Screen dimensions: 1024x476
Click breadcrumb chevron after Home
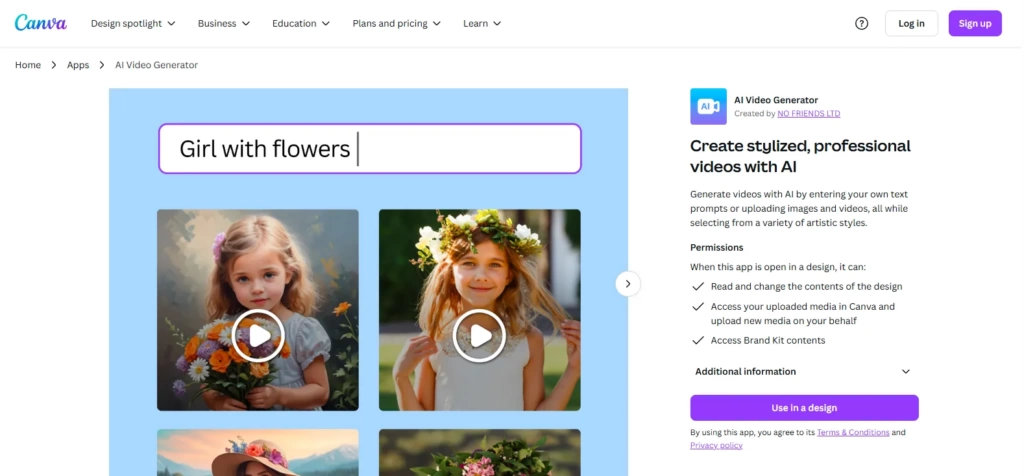pyautogui.click(x=54, y=65)
